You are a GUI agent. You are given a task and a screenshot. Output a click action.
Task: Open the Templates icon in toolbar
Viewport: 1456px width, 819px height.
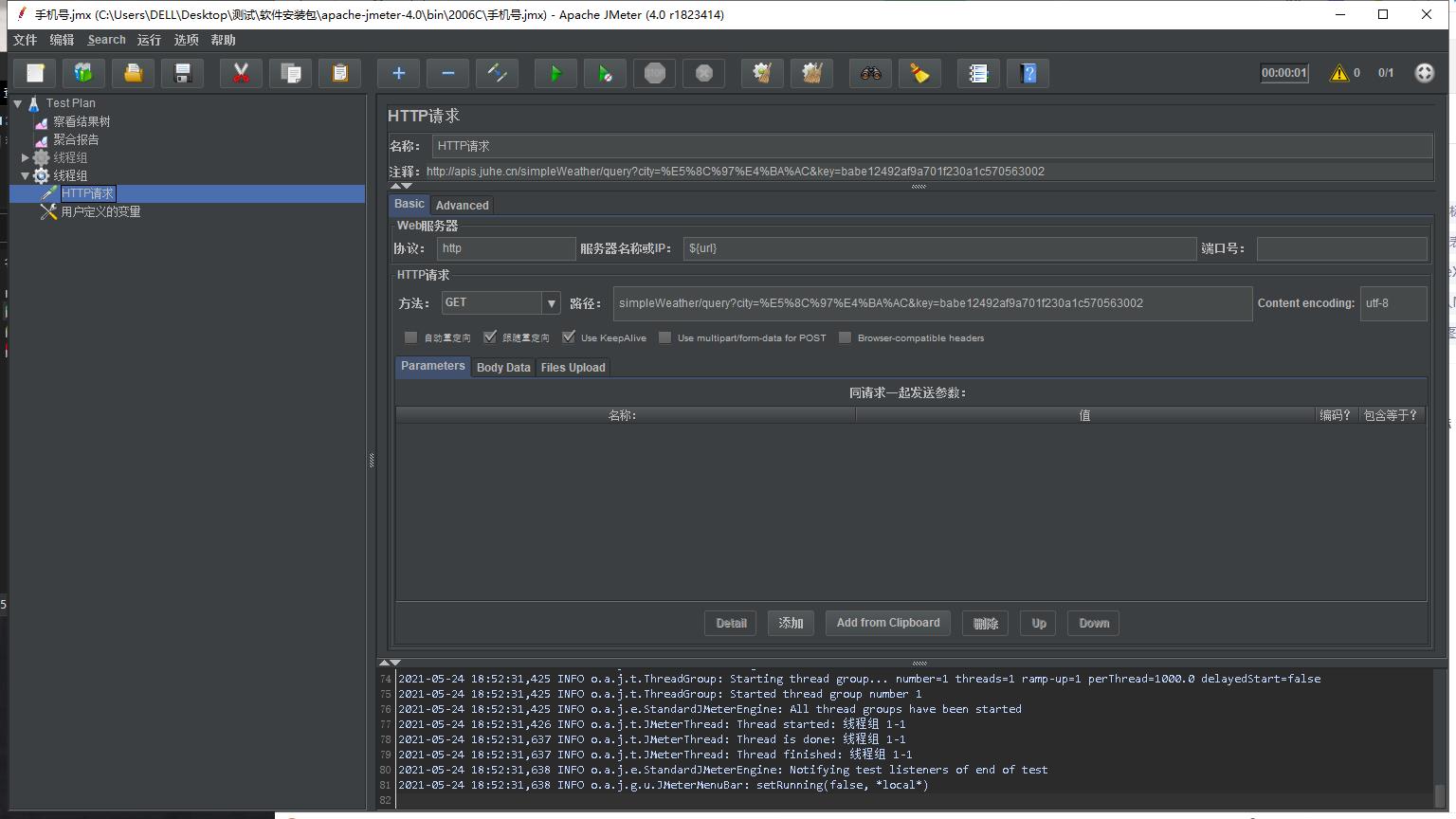pyautogui.click(x=83, y=73)
